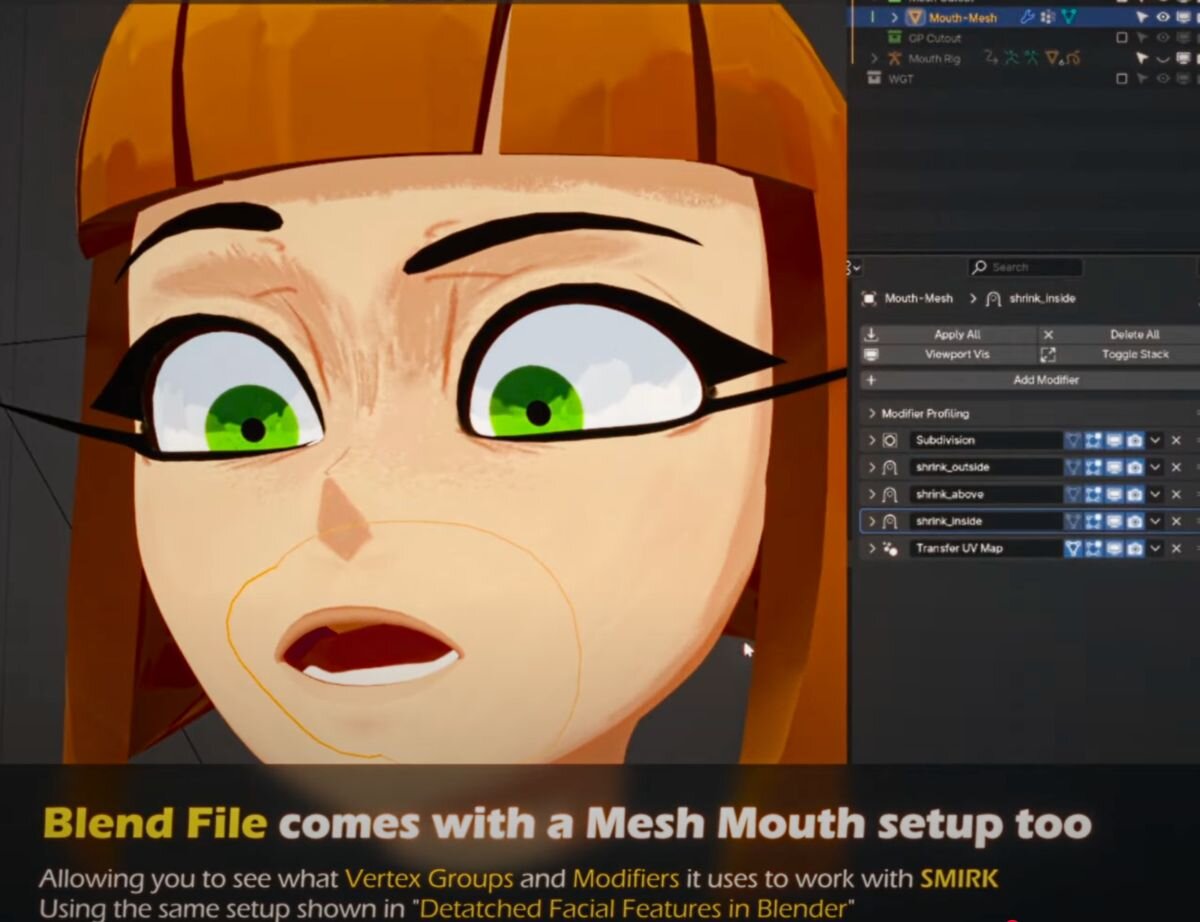Viewport: 1200px width, 922px height.
Task: Click the Add Modifier button
Action: 1031,380
